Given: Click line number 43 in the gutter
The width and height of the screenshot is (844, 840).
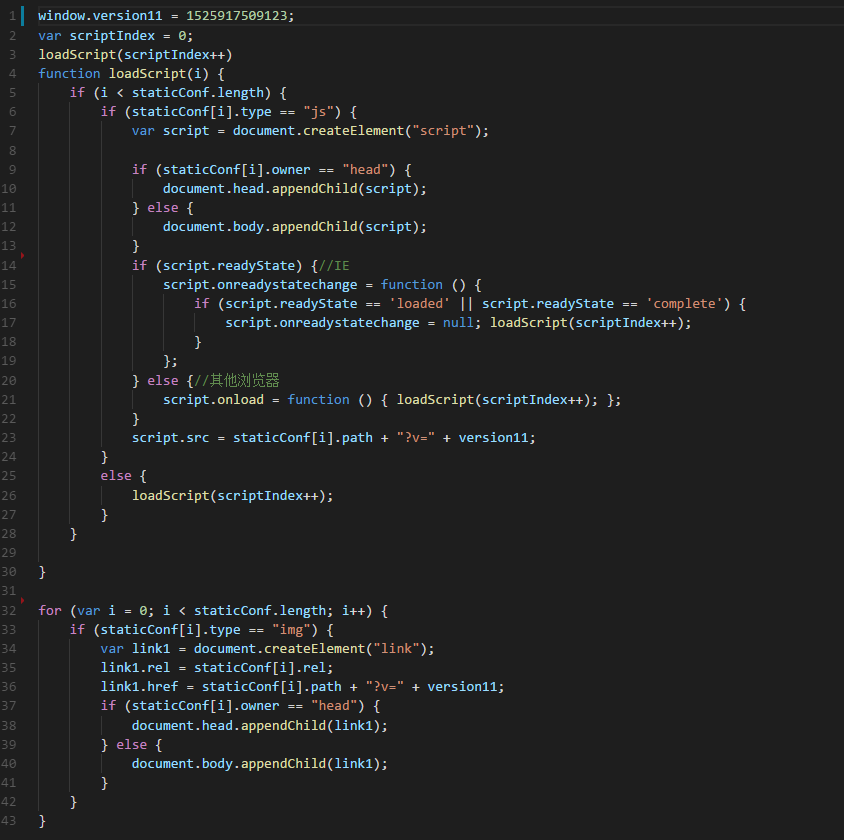Looking at the screenshot, I should pos(9,821).
